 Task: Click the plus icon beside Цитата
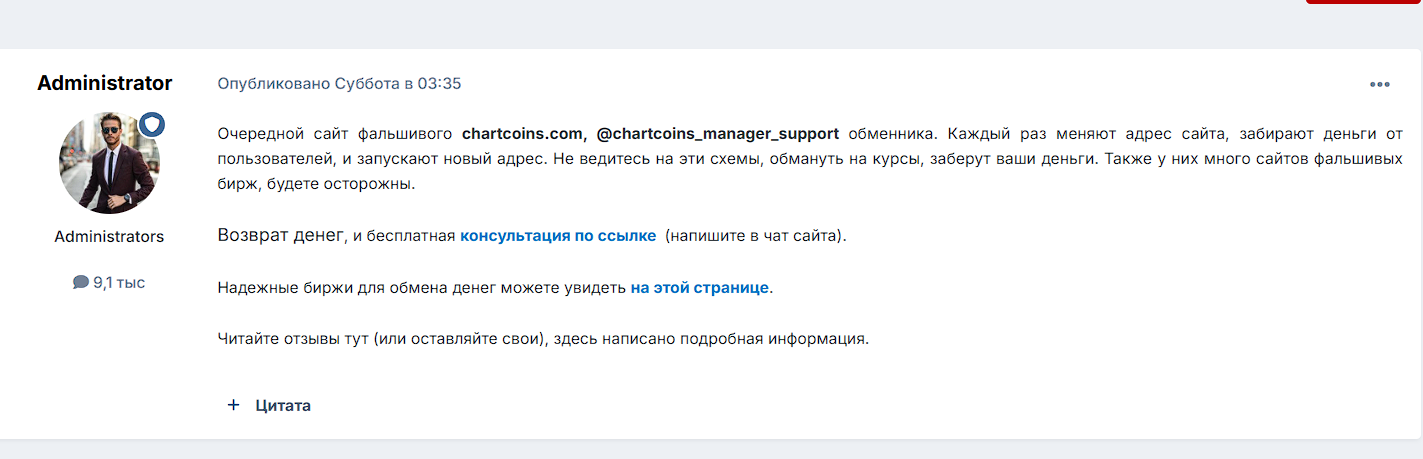pos(234,405)
